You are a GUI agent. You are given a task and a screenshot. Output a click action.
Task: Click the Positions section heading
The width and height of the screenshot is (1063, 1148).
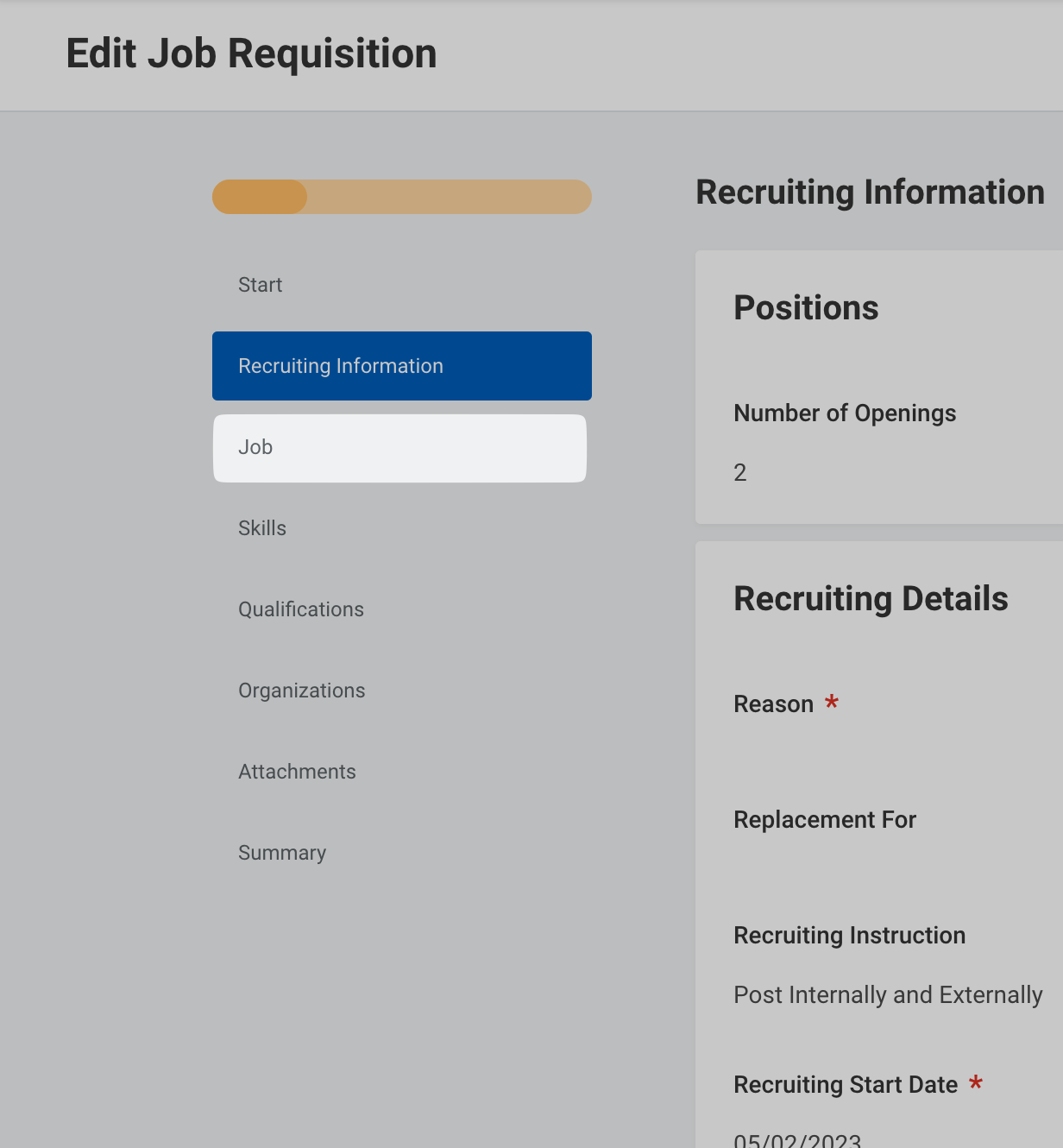click(x=806, y=308)
